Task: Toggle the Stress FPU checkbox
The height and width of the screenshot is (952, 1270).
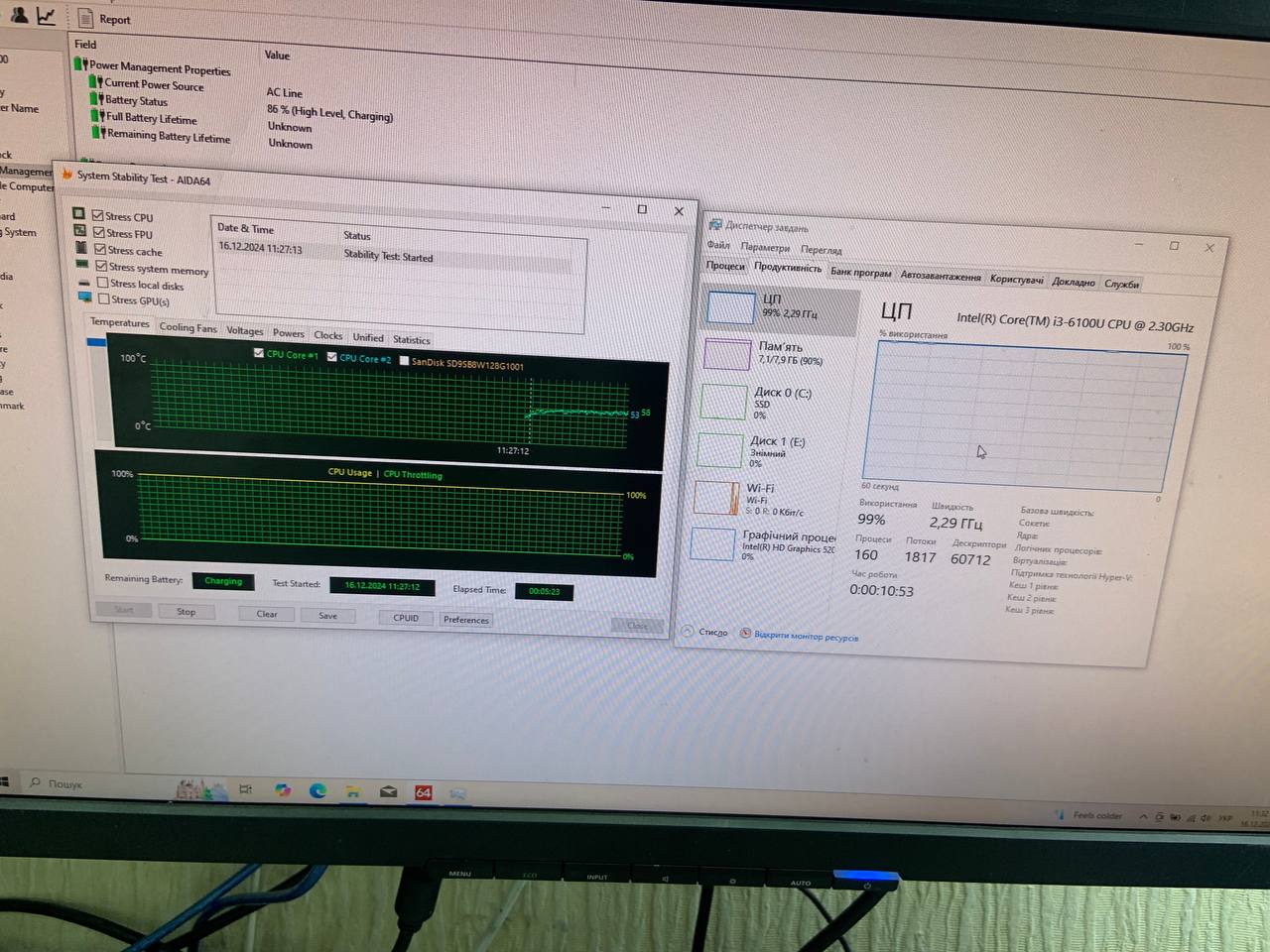Action: pos(98,232)
